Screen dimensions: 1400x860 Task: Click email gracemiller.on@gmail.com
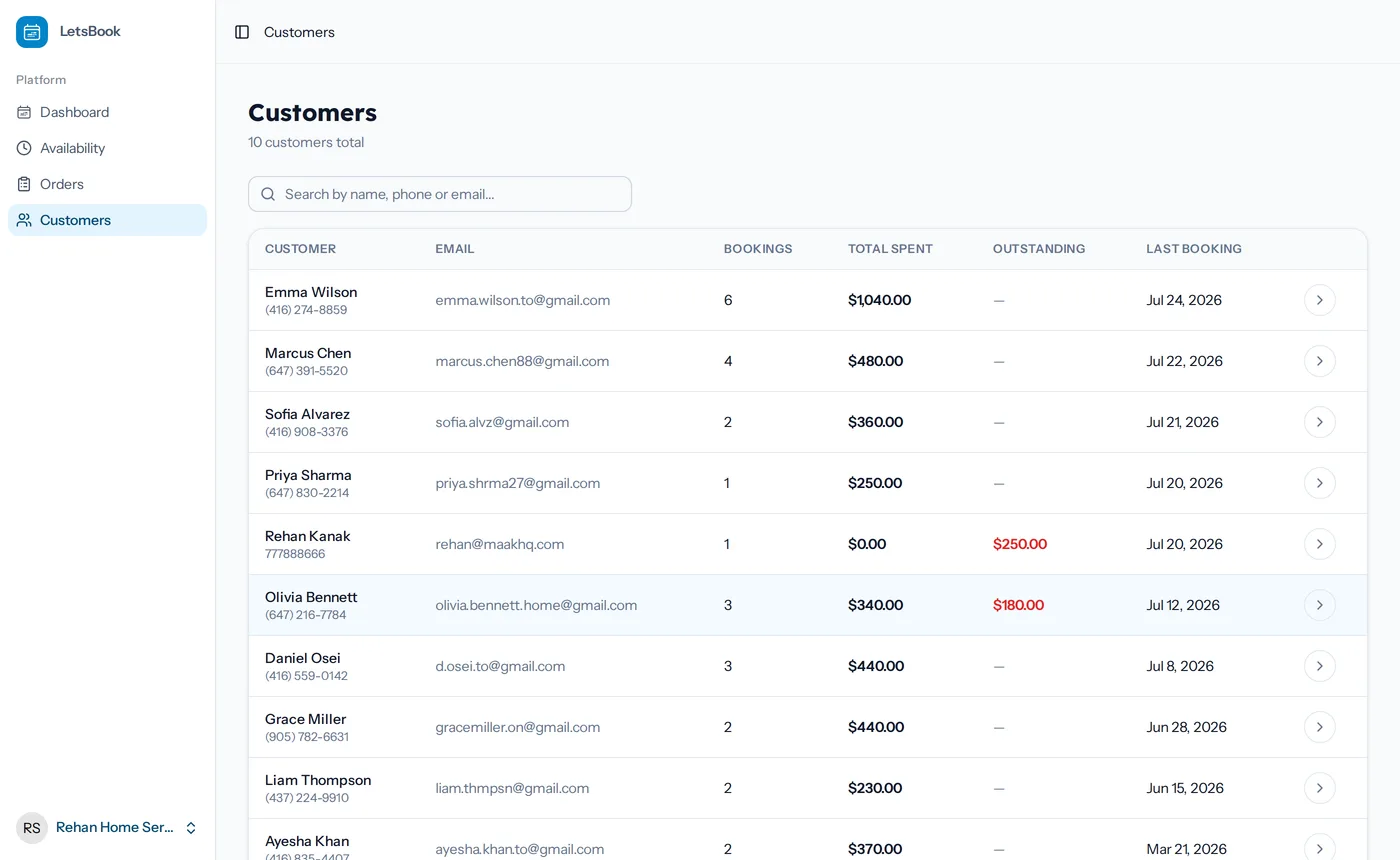tap(518, 727)
